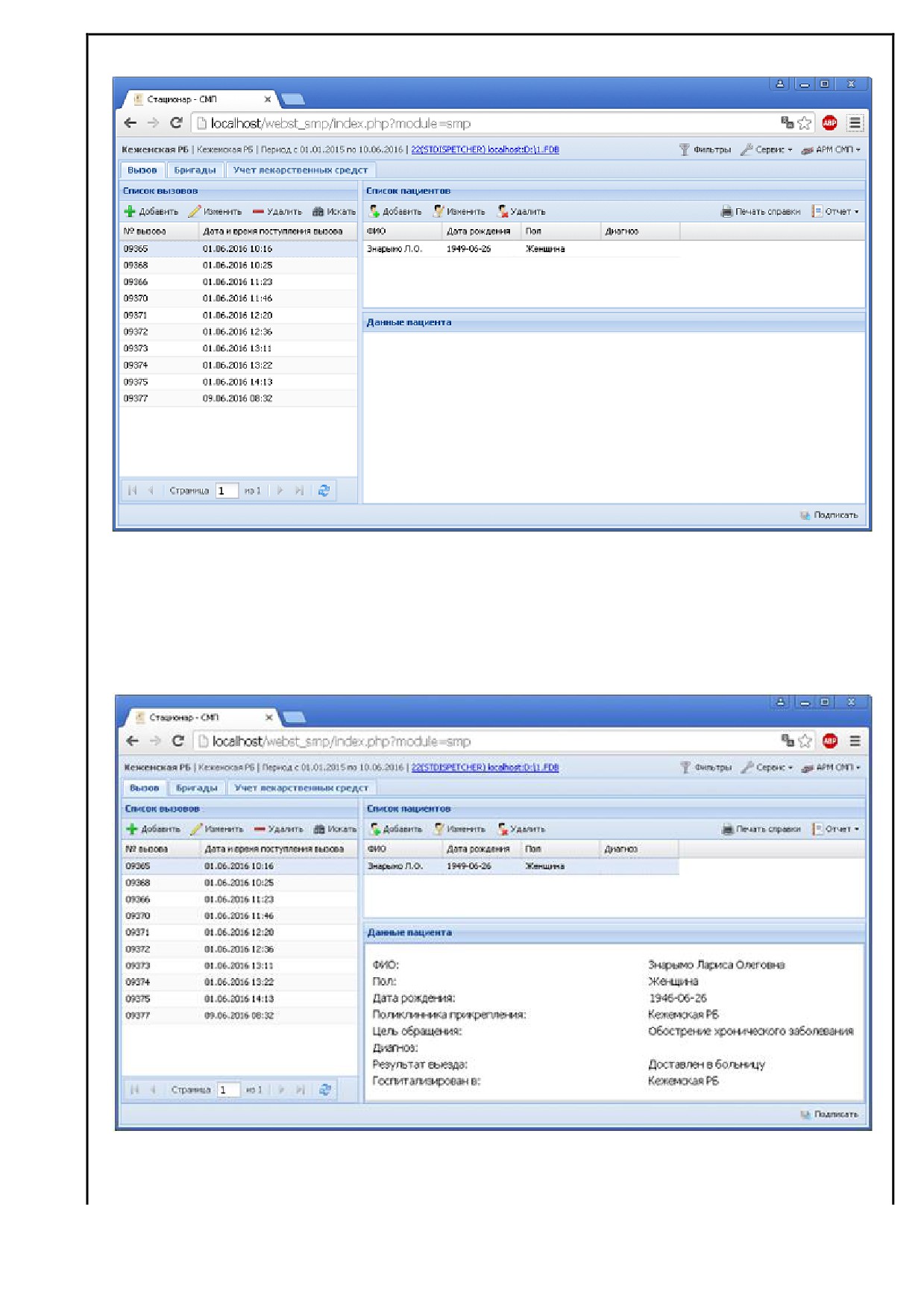Select Вызов tab in upper window
The height and width of the screenshot is (1307, 924).
tap(142, 171)
